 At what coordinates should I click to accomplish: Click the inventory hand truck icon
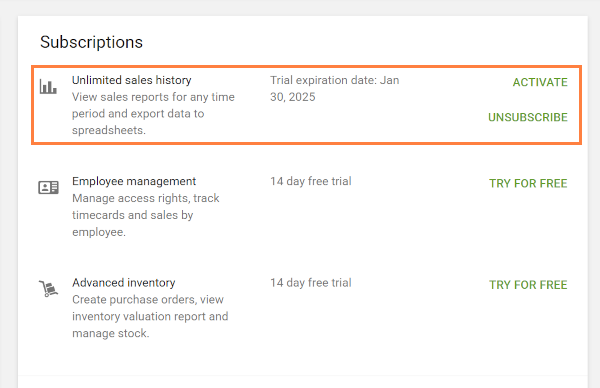[48, 289]
